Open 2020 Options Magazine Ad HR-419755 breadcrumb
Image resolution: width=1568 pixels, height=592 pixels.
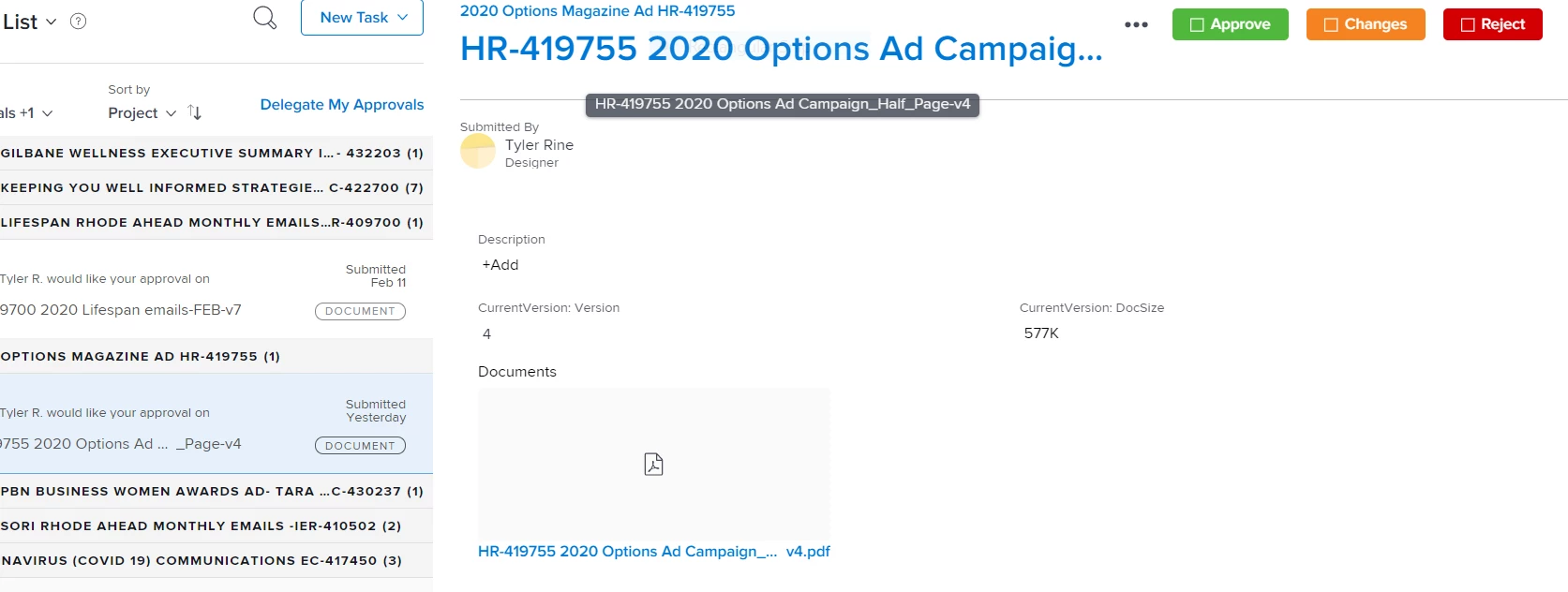(597, 11)
